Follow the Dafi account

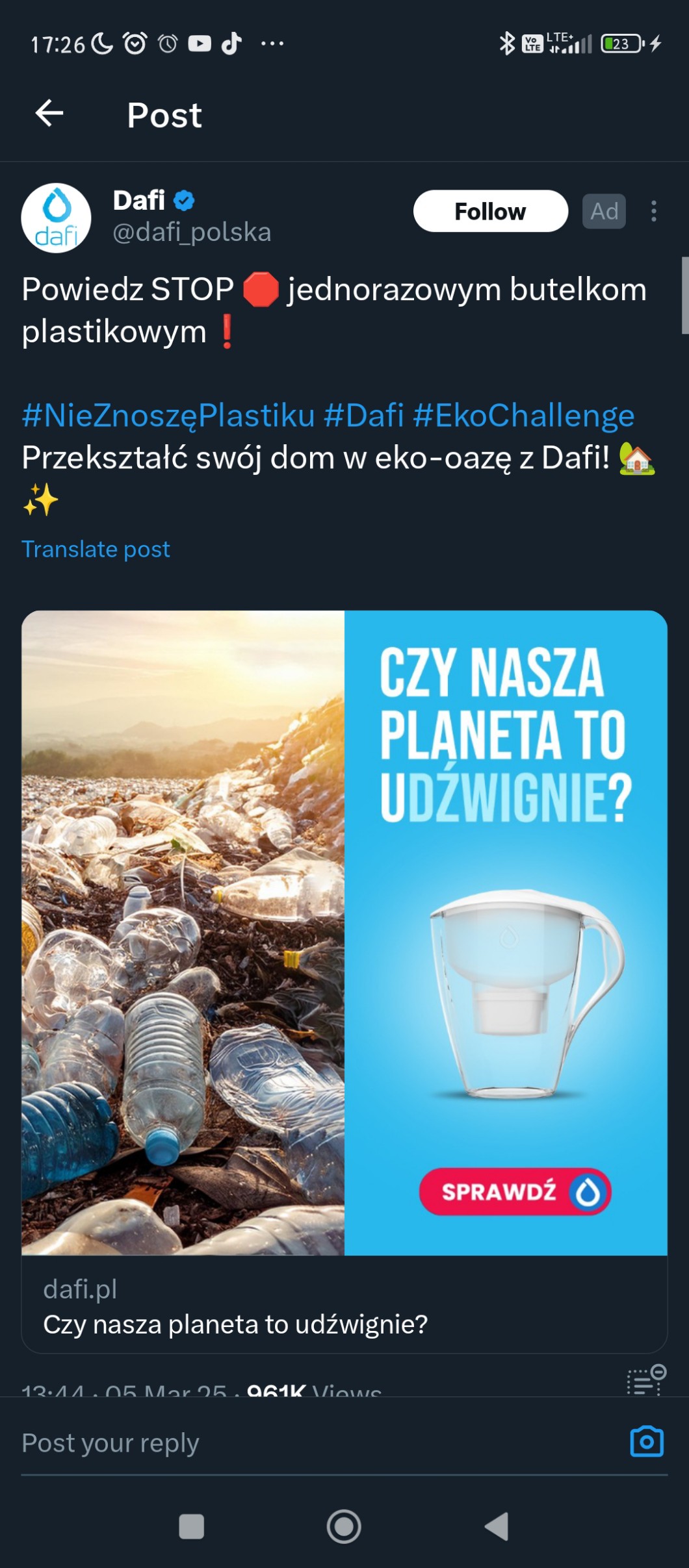(491, 211)
